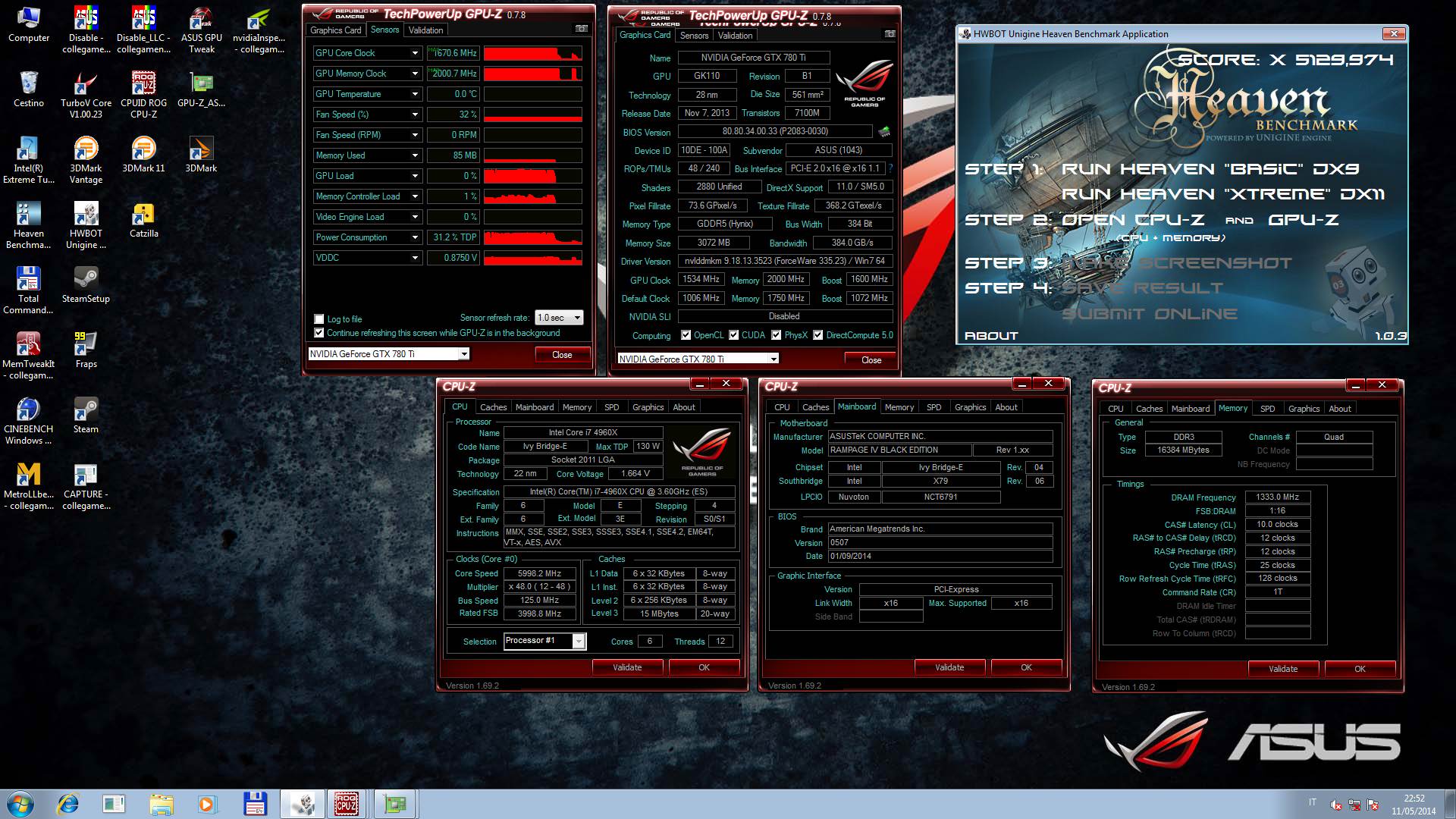
Task: Run Heaven Xtreme DX11 benchmark
Action: 1222,194
